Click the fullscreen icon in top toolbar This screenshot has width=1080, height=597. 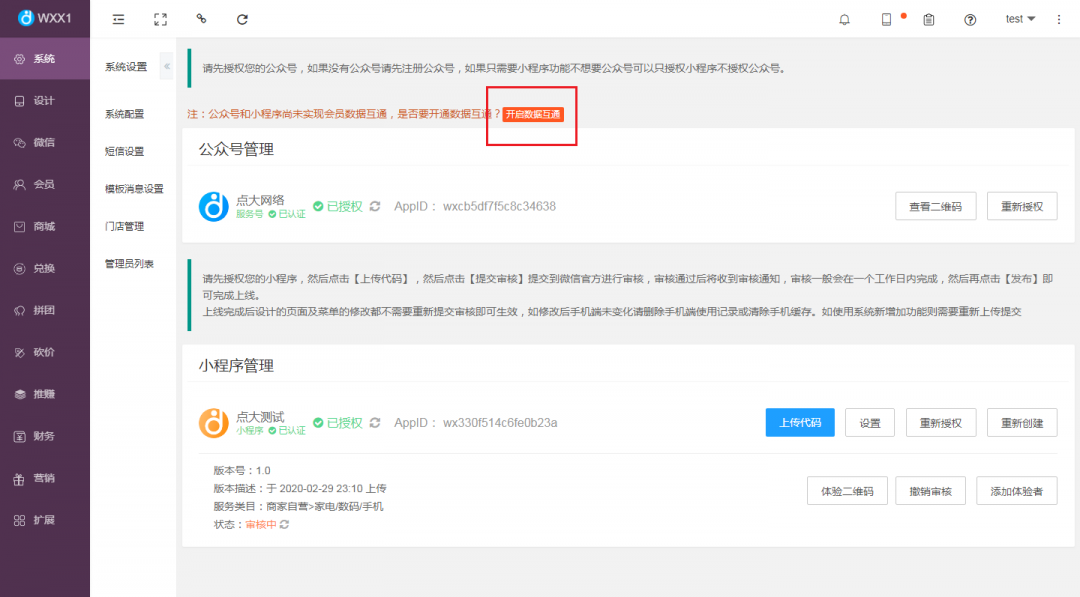coord(160,19)
